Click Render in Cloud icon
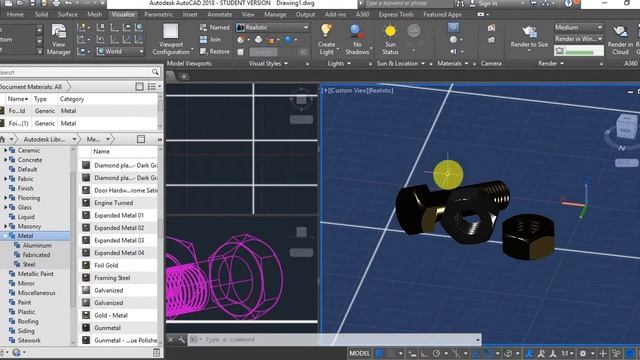 620,31
